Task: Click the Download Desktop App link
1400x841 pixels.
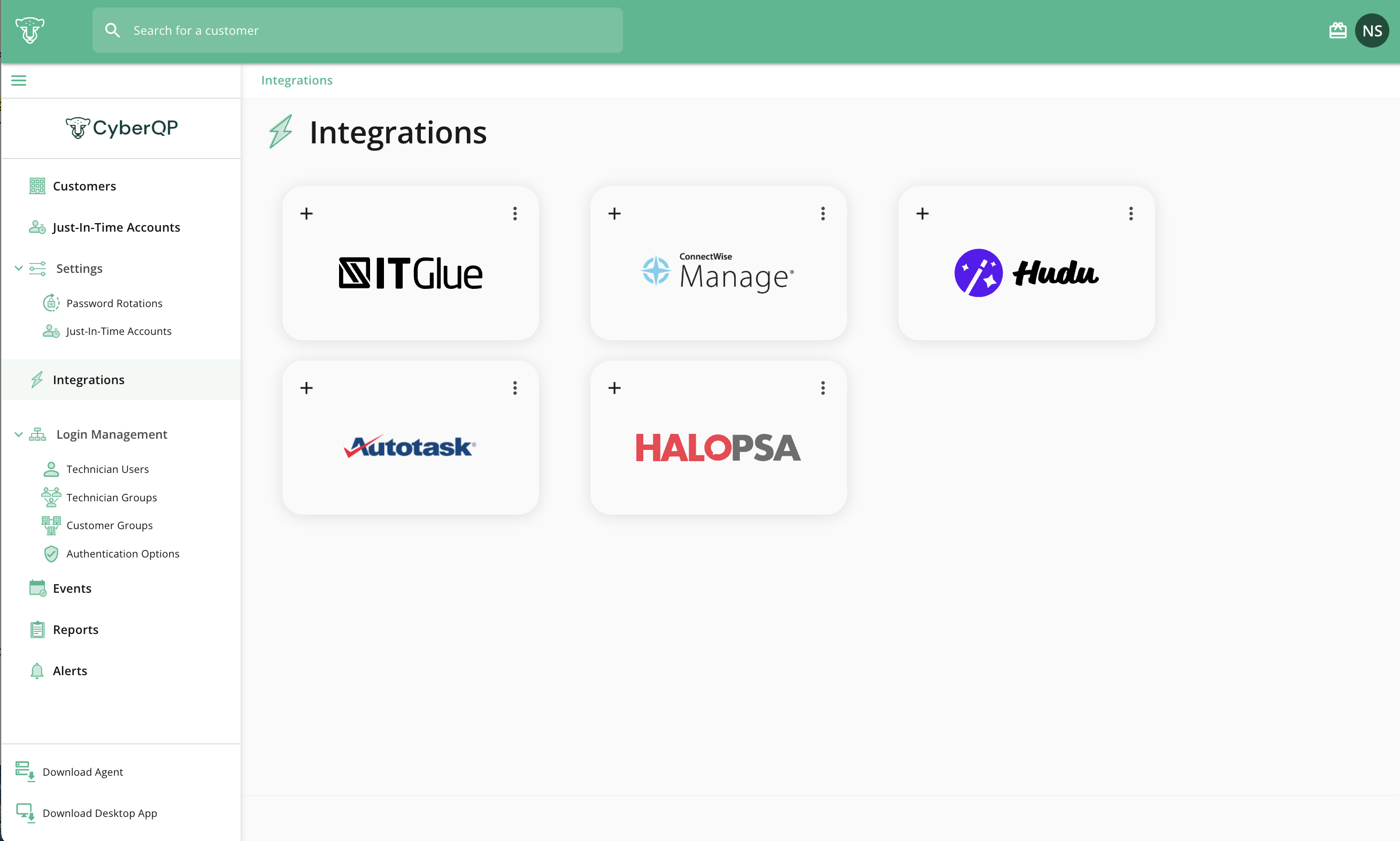Action: coord(99,813)
